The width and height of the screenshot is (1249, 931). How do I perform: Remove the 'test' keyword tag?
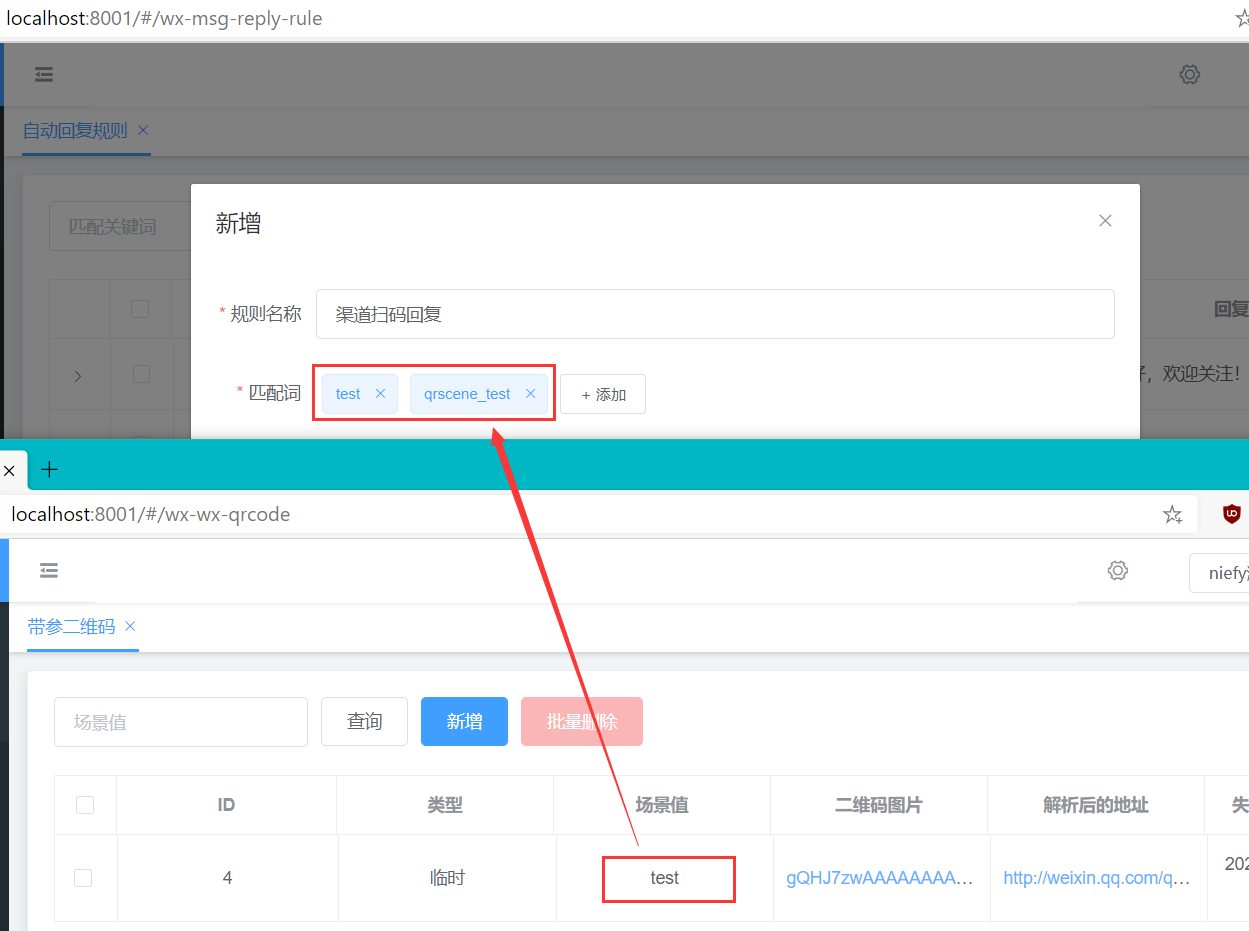pyautogui.click(x=380, y=394)
